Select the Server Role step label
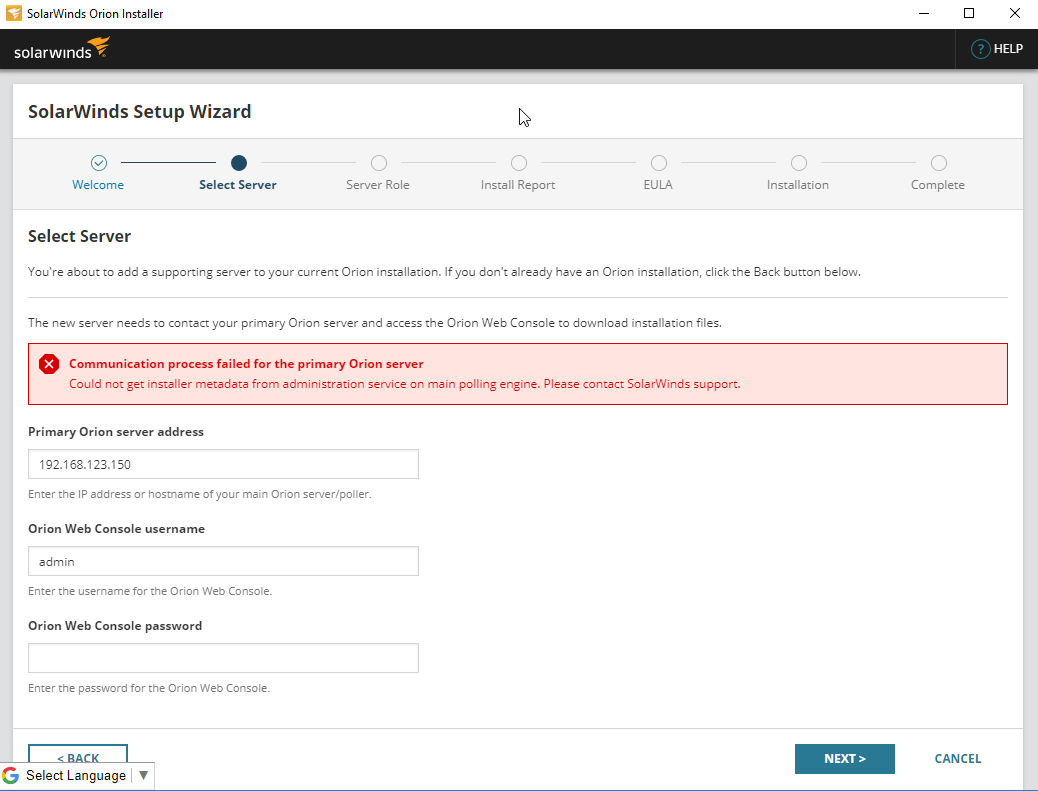Viewport: 1038px width, 791px height. pyautogui.click(x=378, y=185)
